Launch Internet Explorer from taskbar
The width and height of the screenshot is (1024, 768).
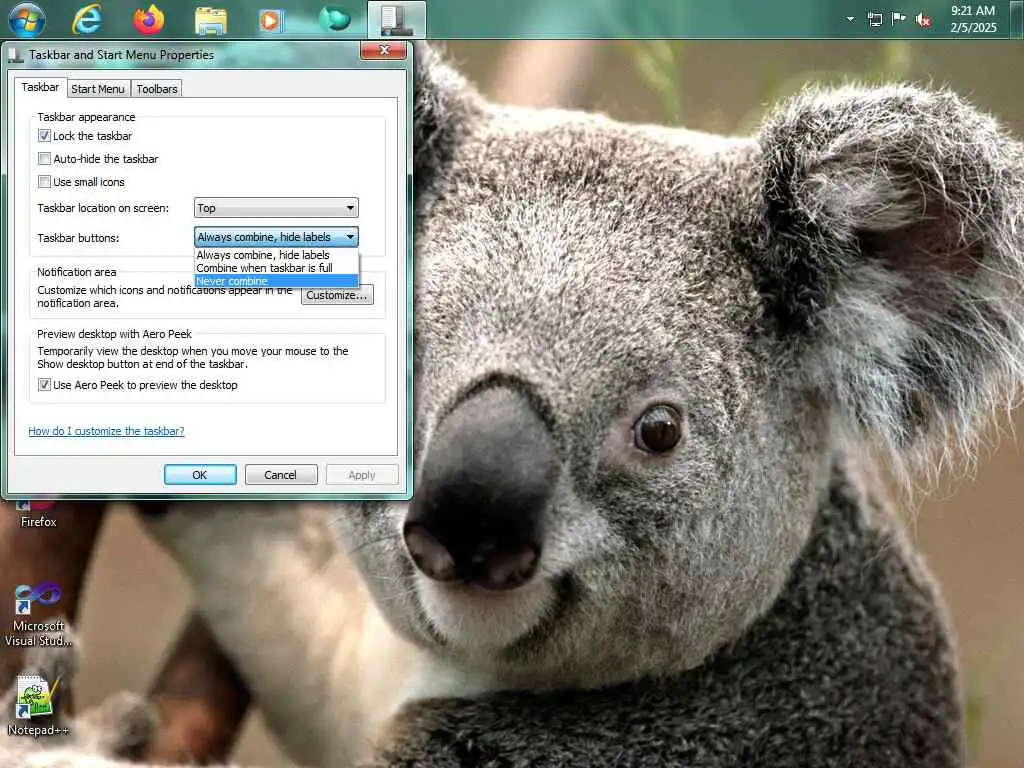86,19
